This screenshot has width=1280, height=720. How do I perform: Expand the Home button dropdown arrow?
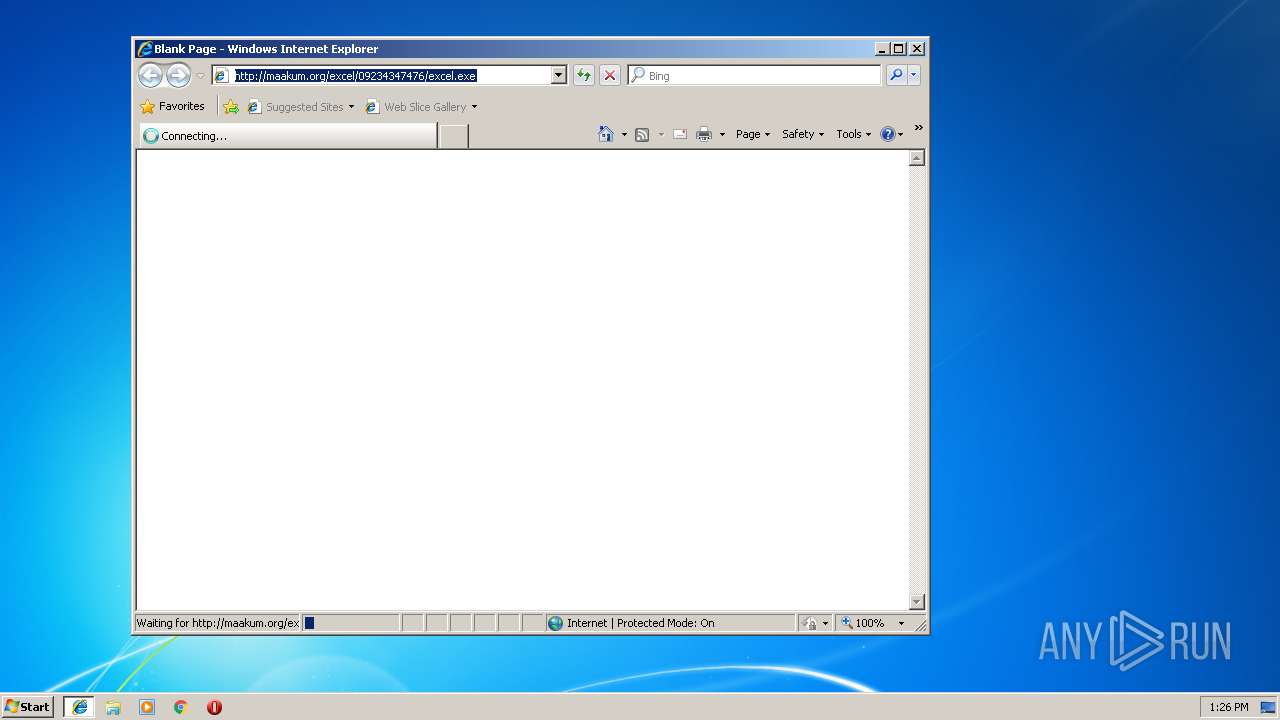624,134
